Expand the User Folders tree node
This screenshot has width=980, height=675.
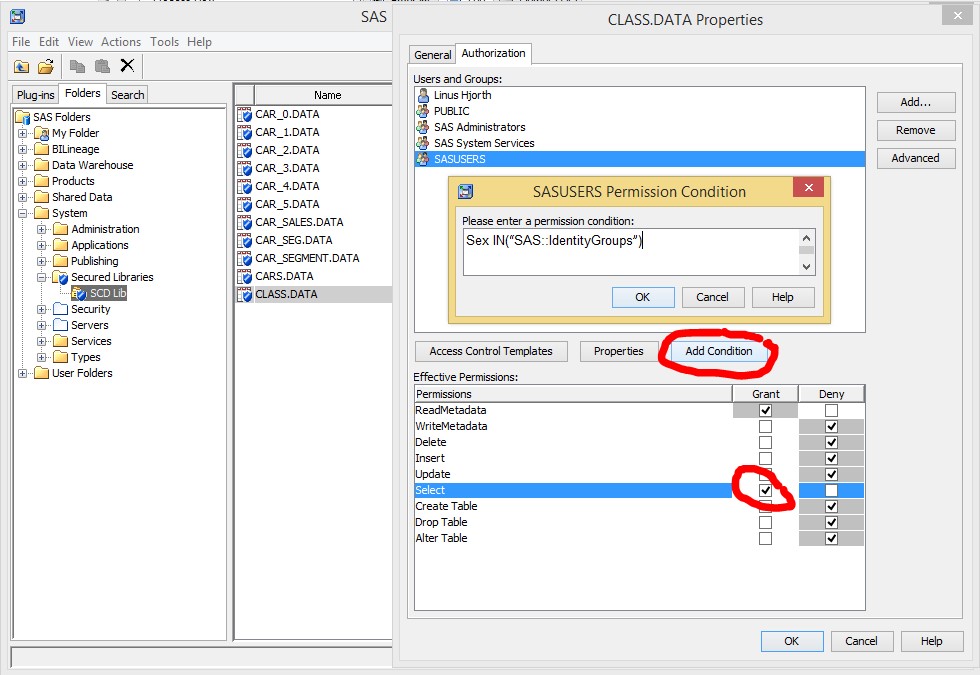(22, 373)
